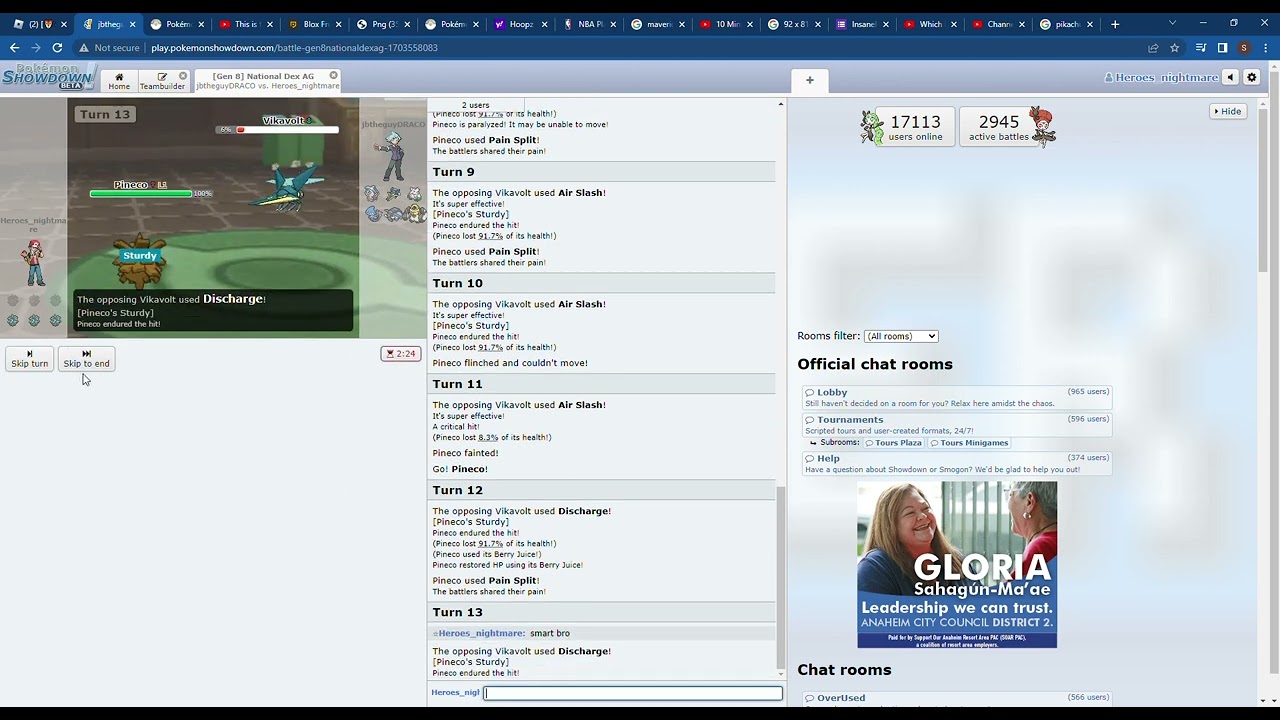The height and width of the screenshot is (720, 1280).
Task: Reload the page with the refresh icon
Action: click(58, 47)
